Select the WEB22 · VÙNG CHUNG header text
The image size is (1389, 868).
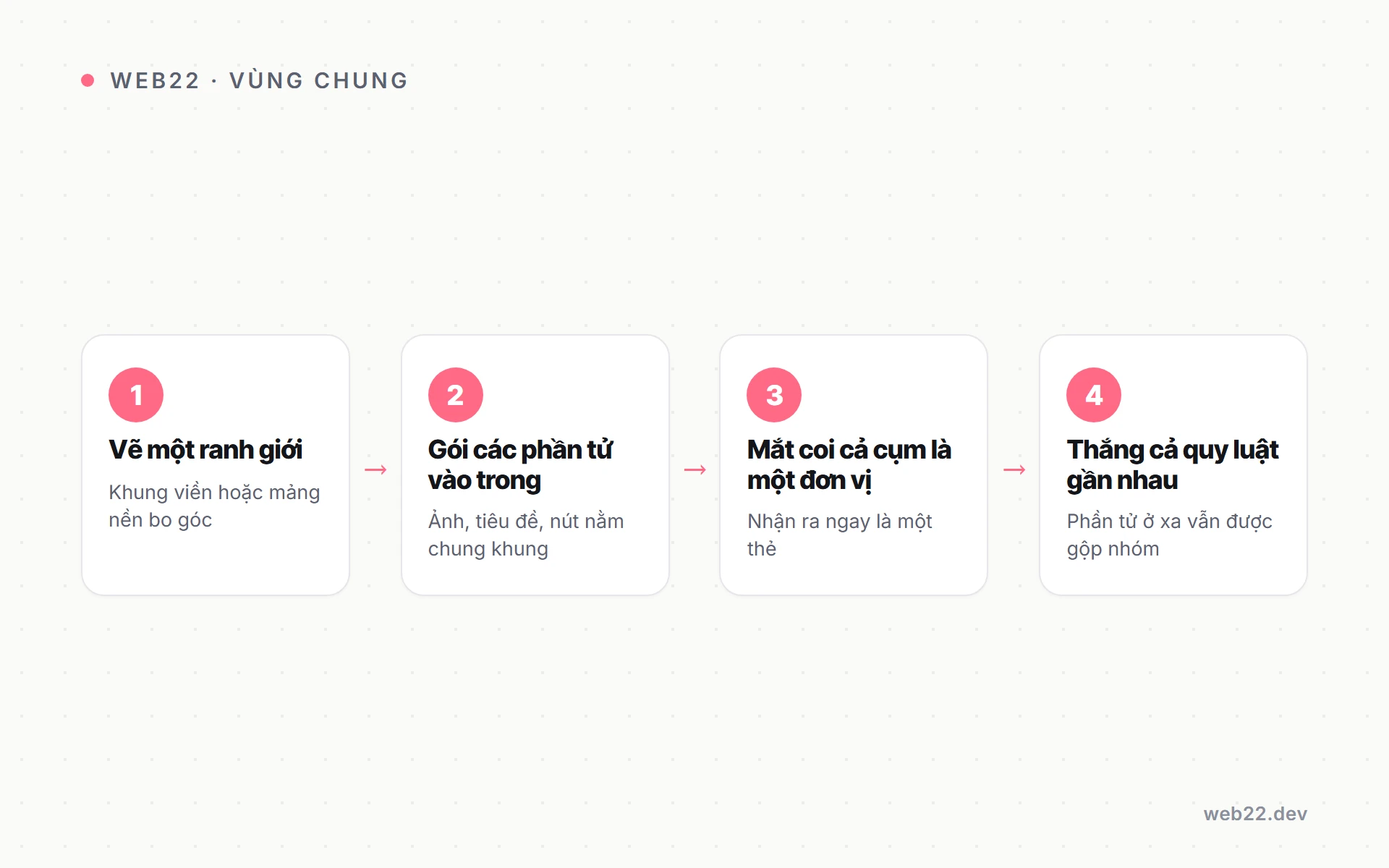(260, 80)
